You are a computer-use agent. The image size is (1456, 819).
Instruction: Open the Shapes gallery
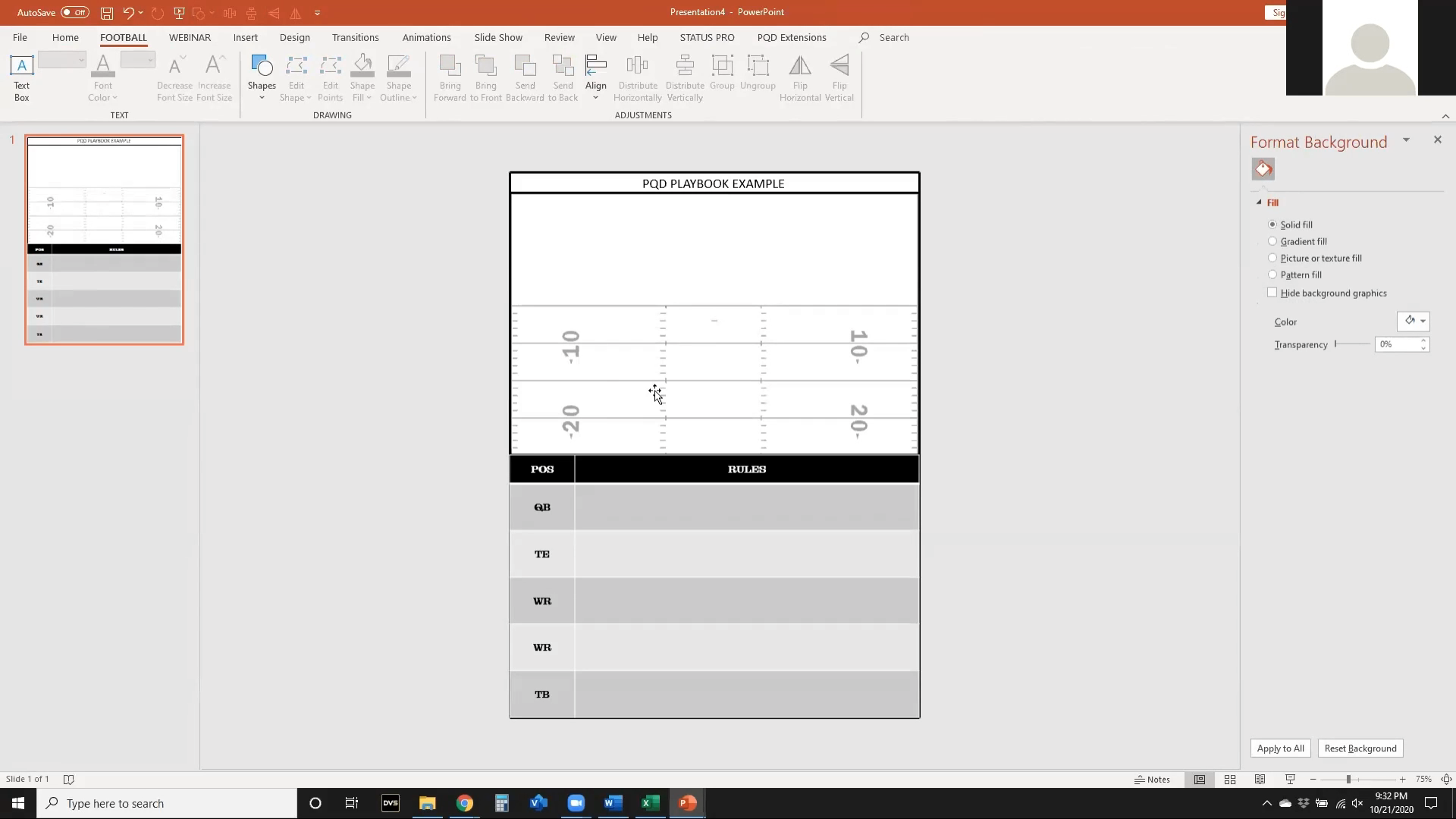click(x=262, y=72)
